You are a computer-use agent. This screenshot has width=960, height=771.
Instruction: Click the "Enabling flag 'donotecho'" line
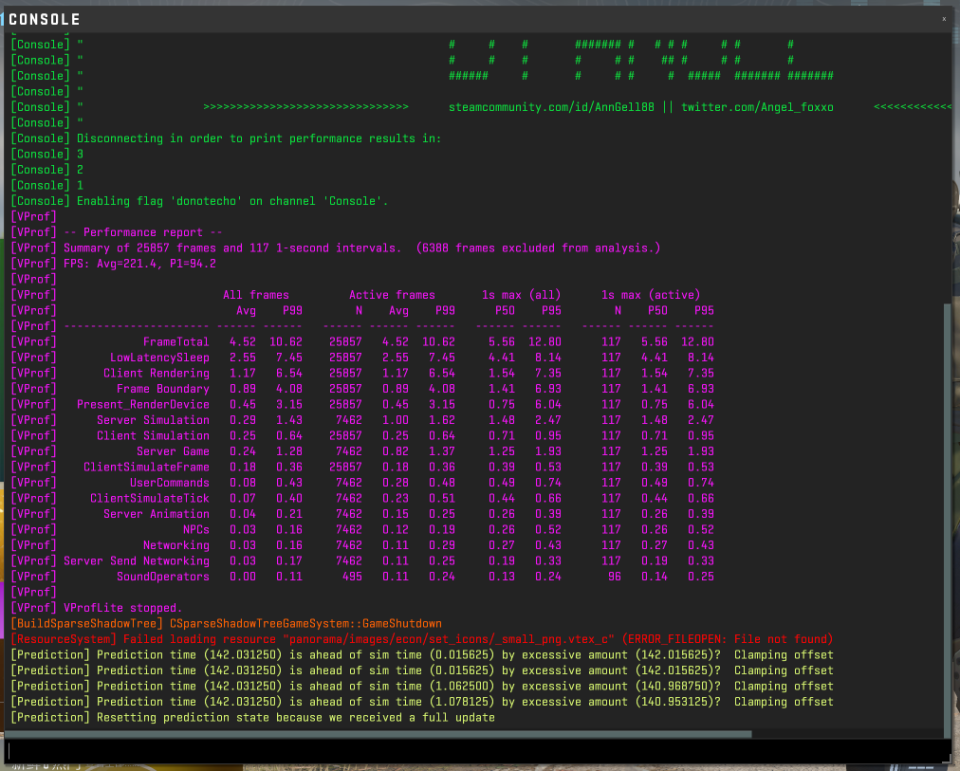click(x=200, y=201)
